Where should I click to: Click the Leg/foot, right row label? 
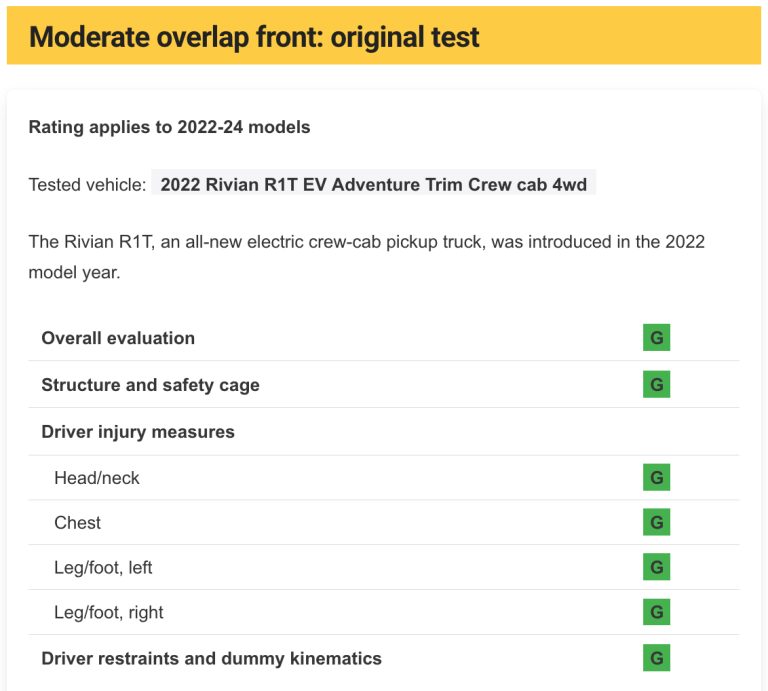click(x=109, y=612)
